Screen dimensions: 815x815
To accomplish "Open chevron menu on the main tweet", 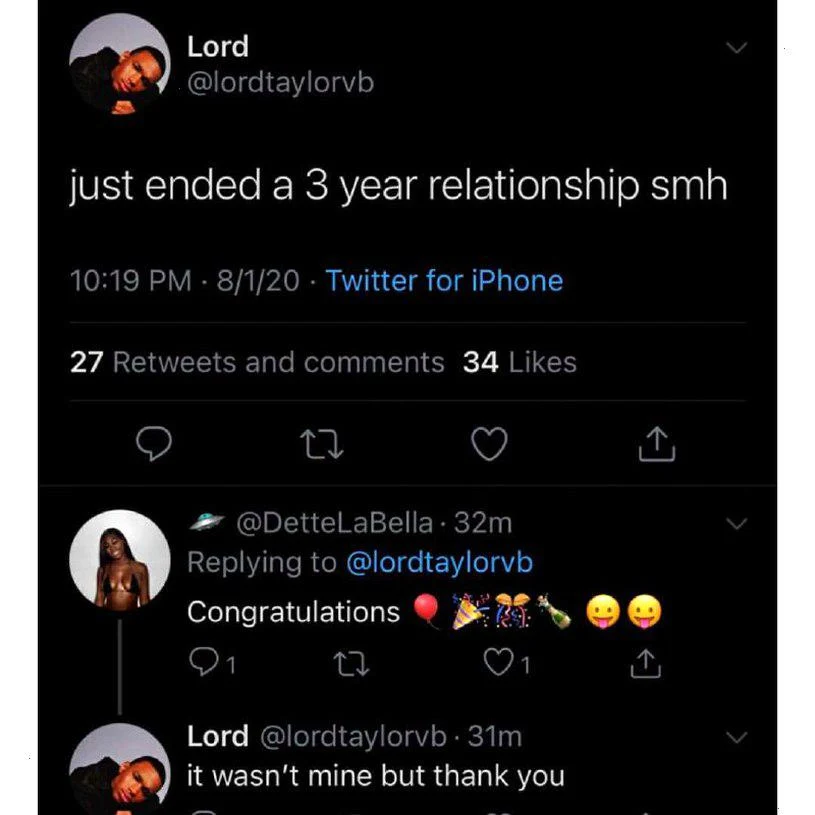I will (736, 49).
